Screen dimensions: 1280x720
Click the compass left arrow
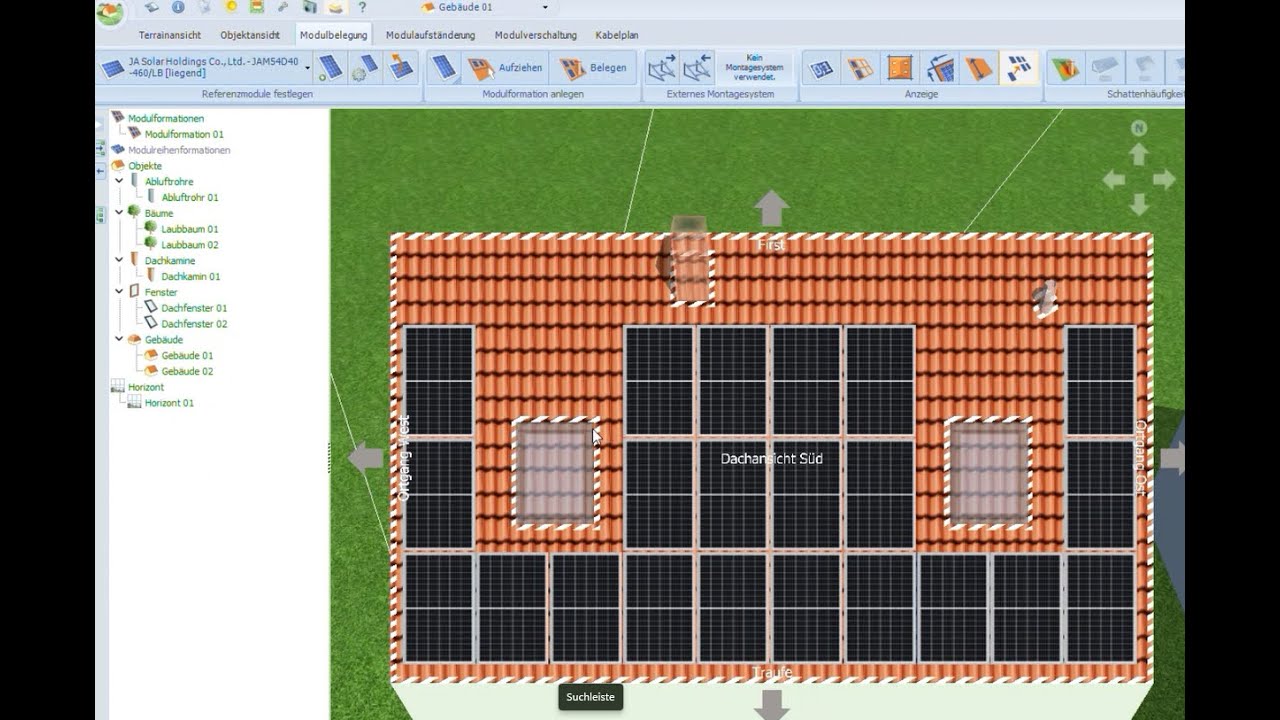pyautogui.click(x=1113, y=180)
